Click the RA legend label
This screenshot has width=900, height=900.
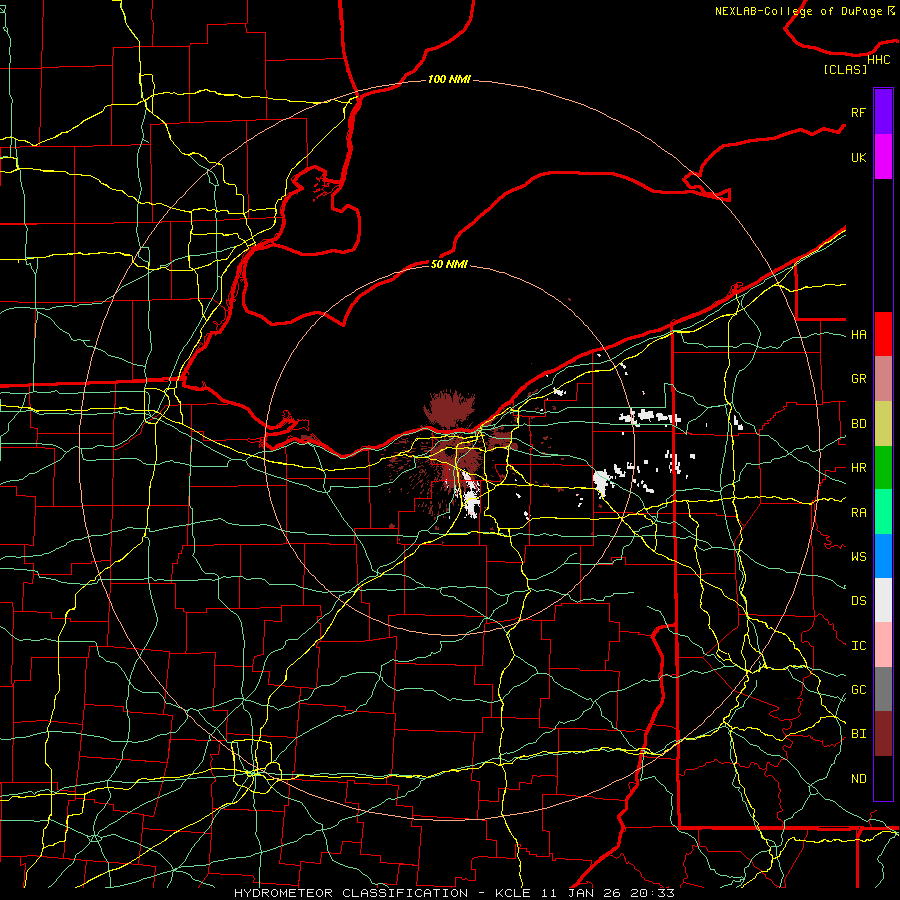859,513
